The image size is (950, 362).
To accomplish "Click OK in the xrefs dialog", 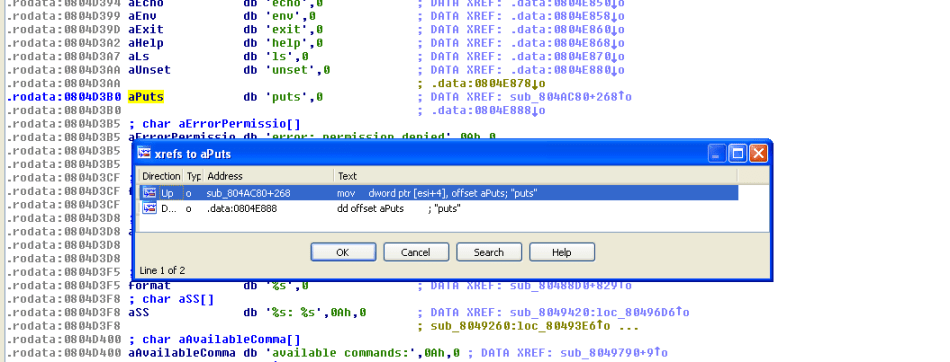I will coord(343,252).
